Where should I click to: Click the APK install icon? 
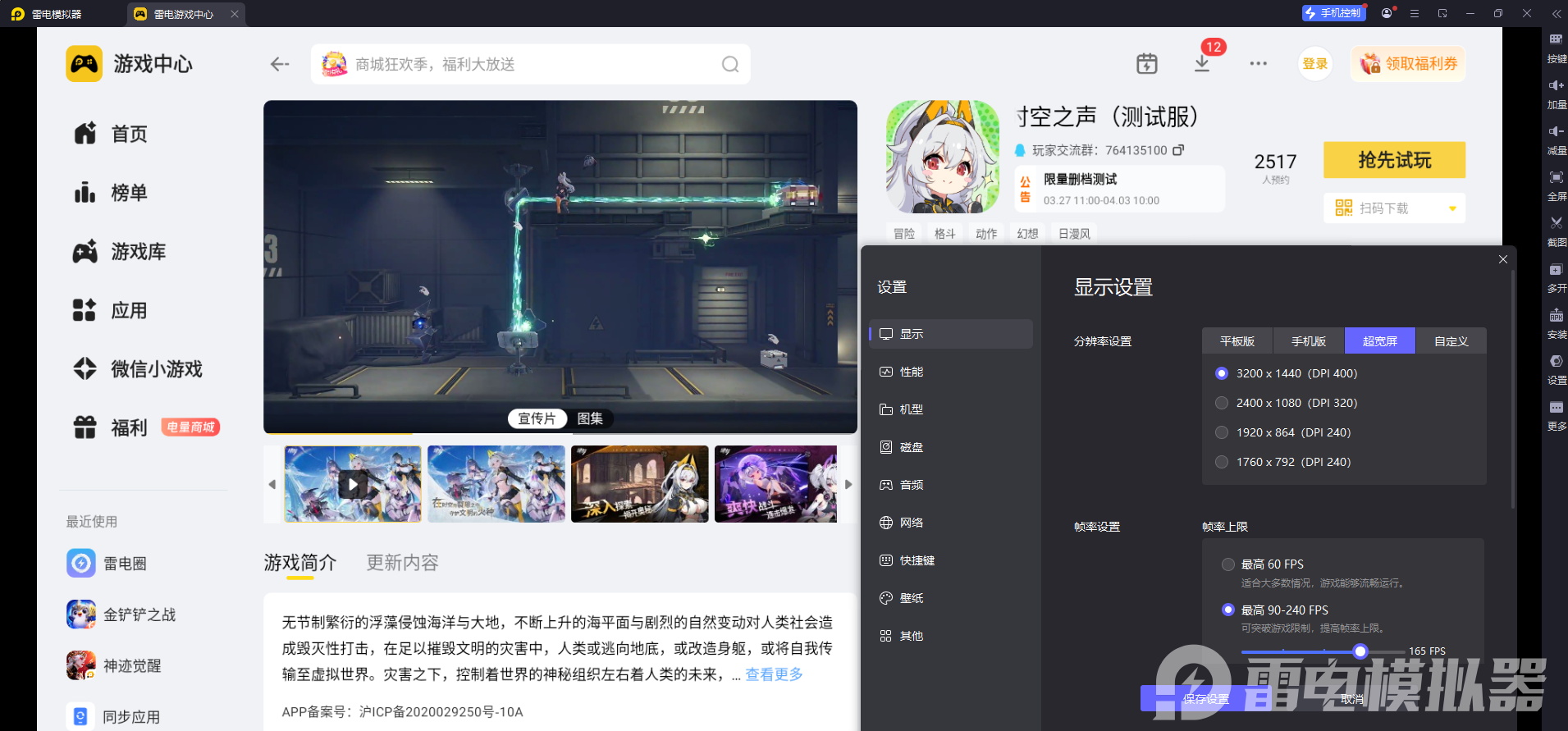coord(1556,315)
